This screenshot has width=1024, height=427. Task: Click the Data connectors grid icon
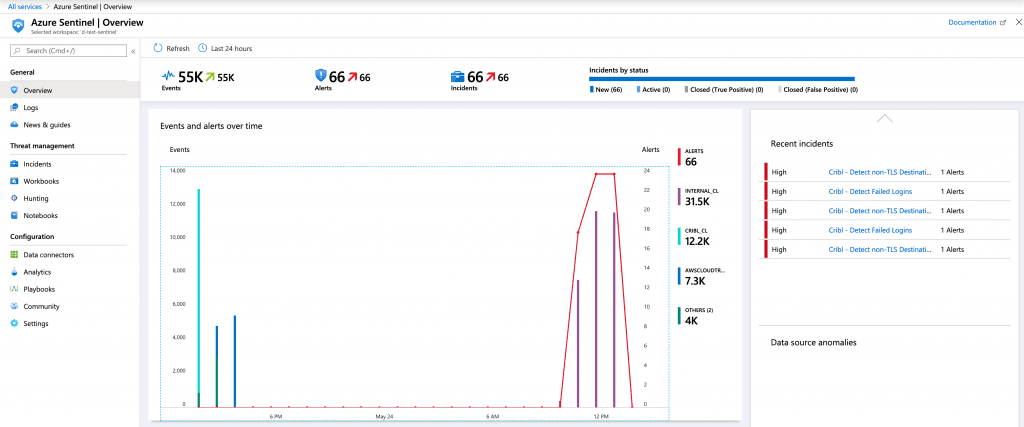(14, 255)
